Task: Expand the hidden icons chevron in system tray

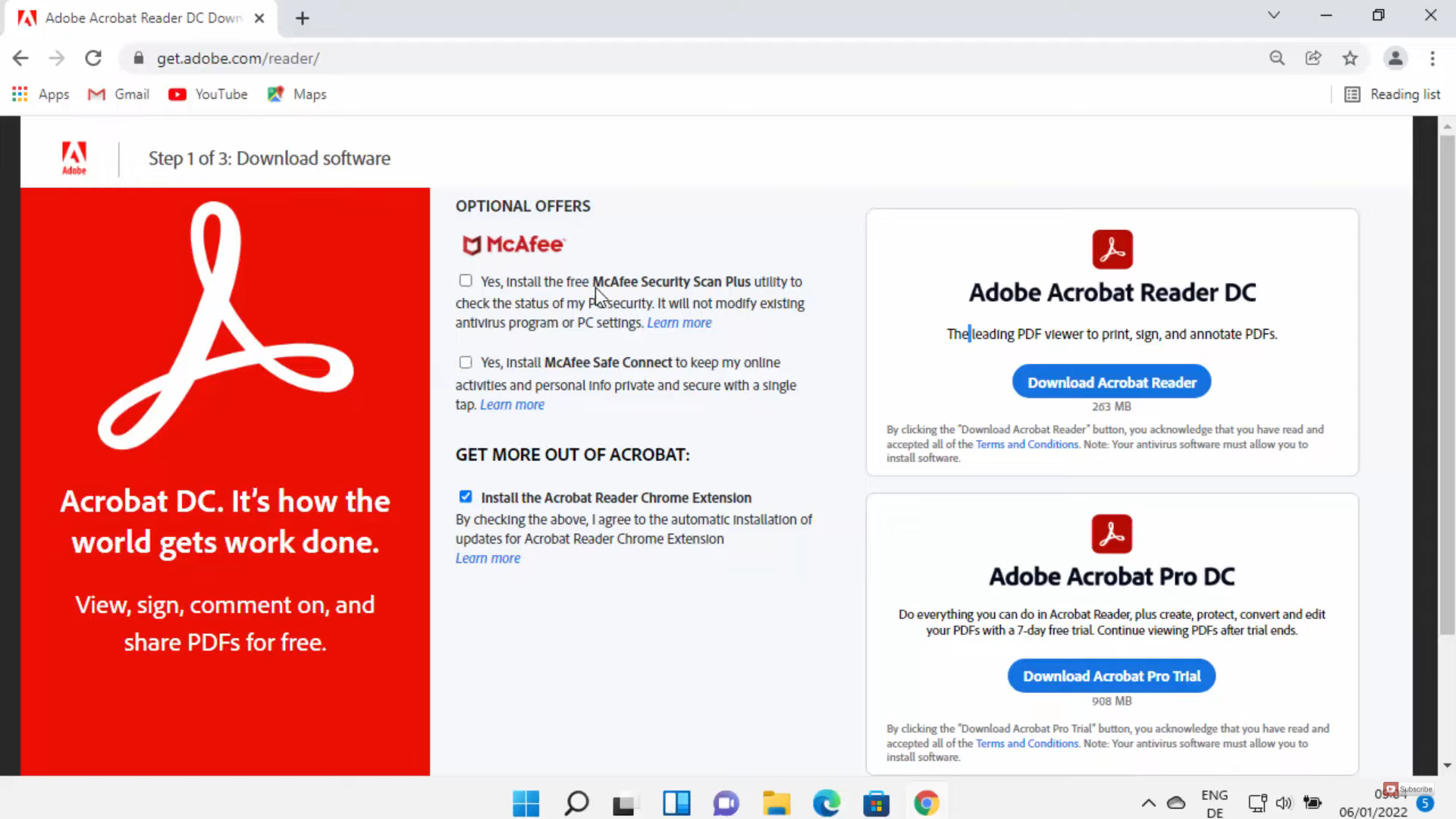Action: 1148,802
